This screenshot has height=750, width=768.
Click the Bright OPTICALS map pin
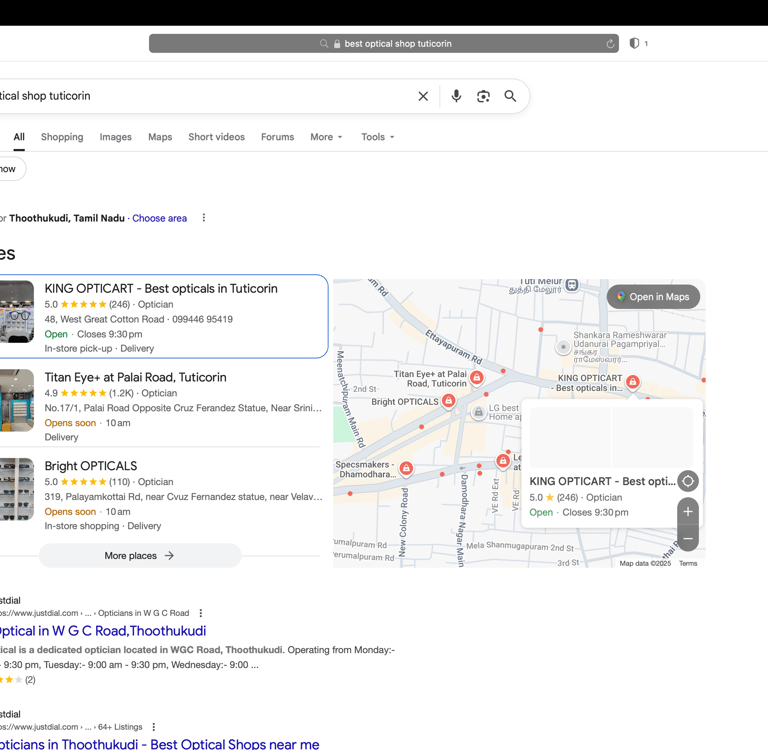pyautogui.click(x=448, y=400)
